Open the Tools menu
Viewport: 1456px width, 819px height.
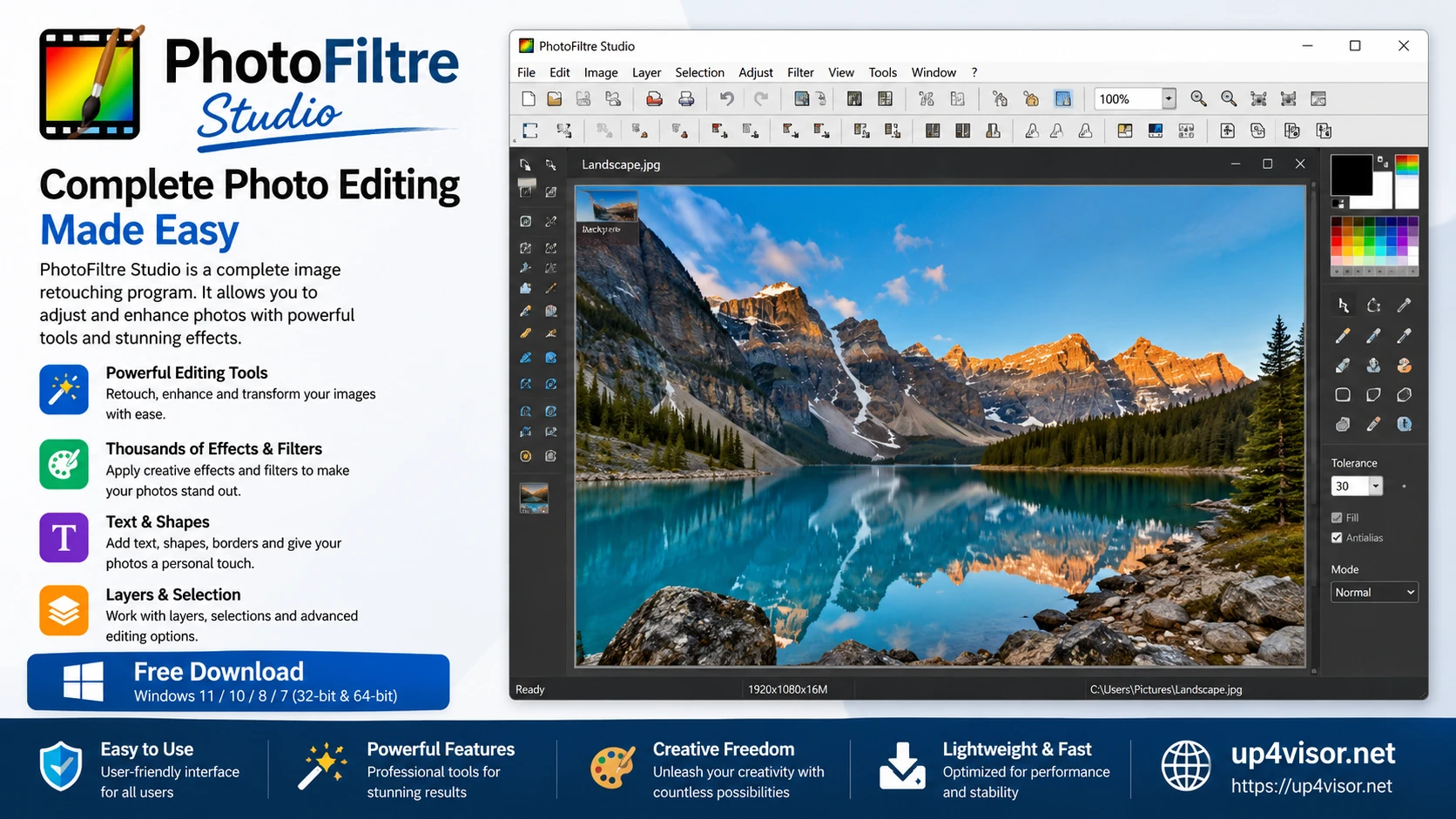tap(882, 72)
